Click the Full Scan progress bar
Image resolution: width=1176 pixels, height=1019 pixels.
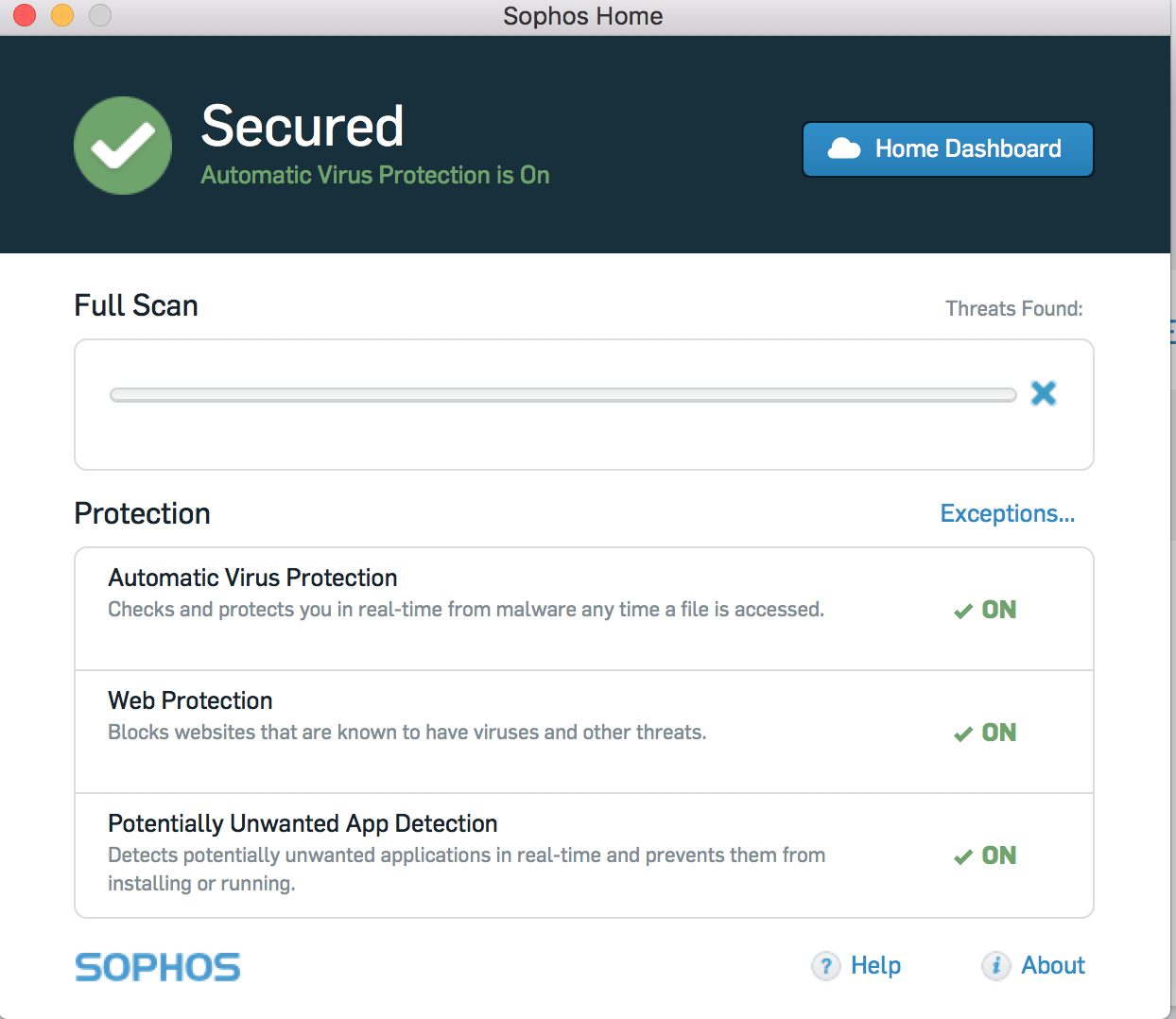562,395
